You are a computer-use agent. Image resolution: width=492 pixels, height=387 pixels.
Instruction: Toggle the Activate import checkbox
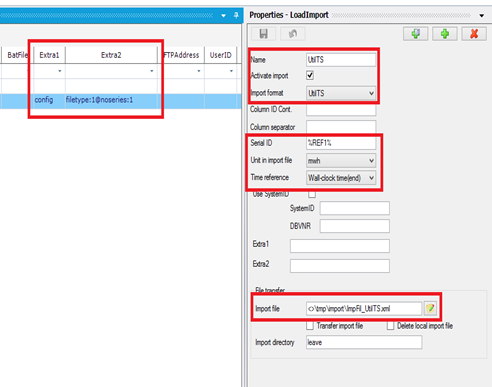(310, 75)
